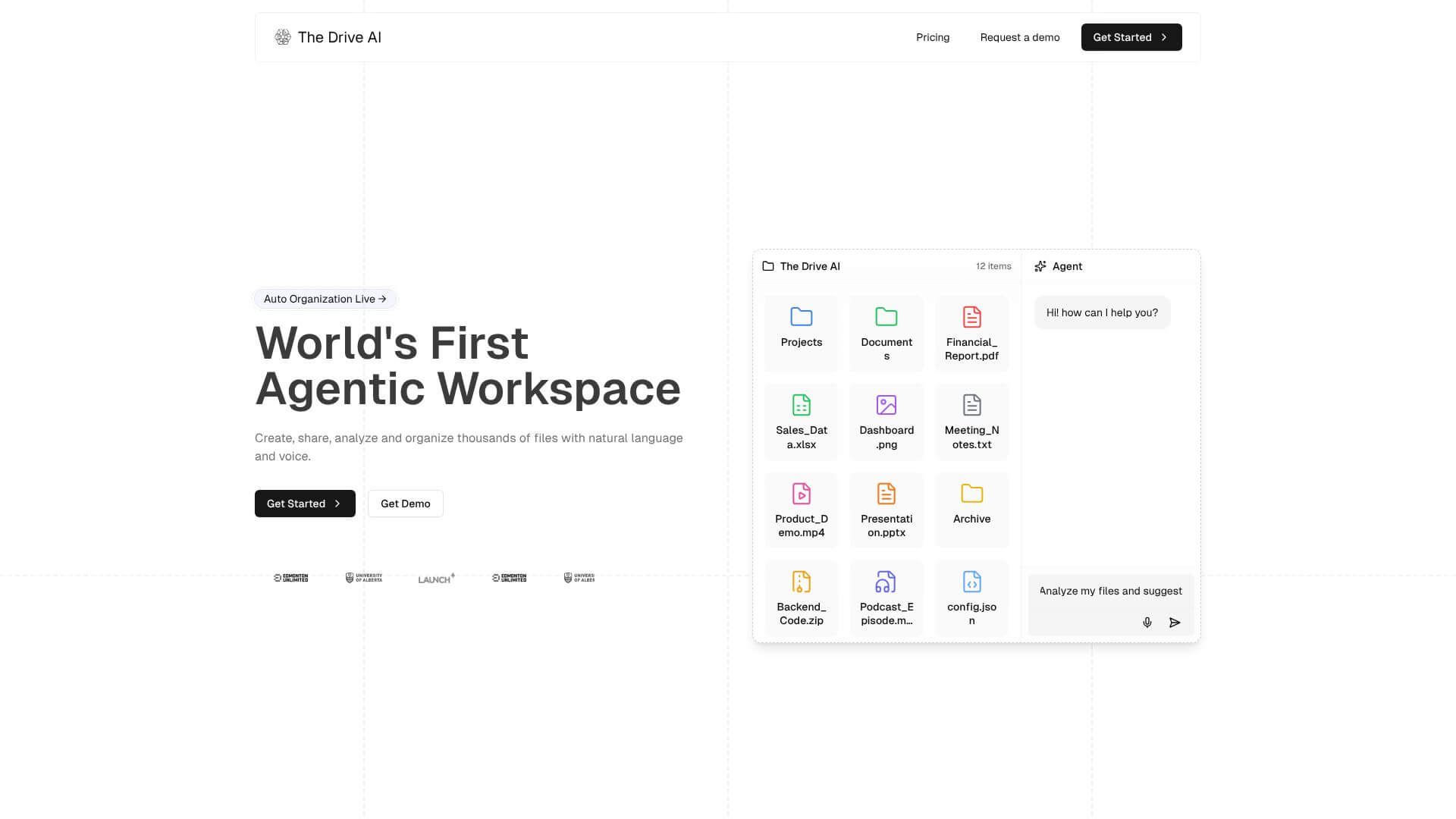Viewport: 1456px width, 819px height.
Task: Open the Dashboard.png image file
Action: point(886,420)
